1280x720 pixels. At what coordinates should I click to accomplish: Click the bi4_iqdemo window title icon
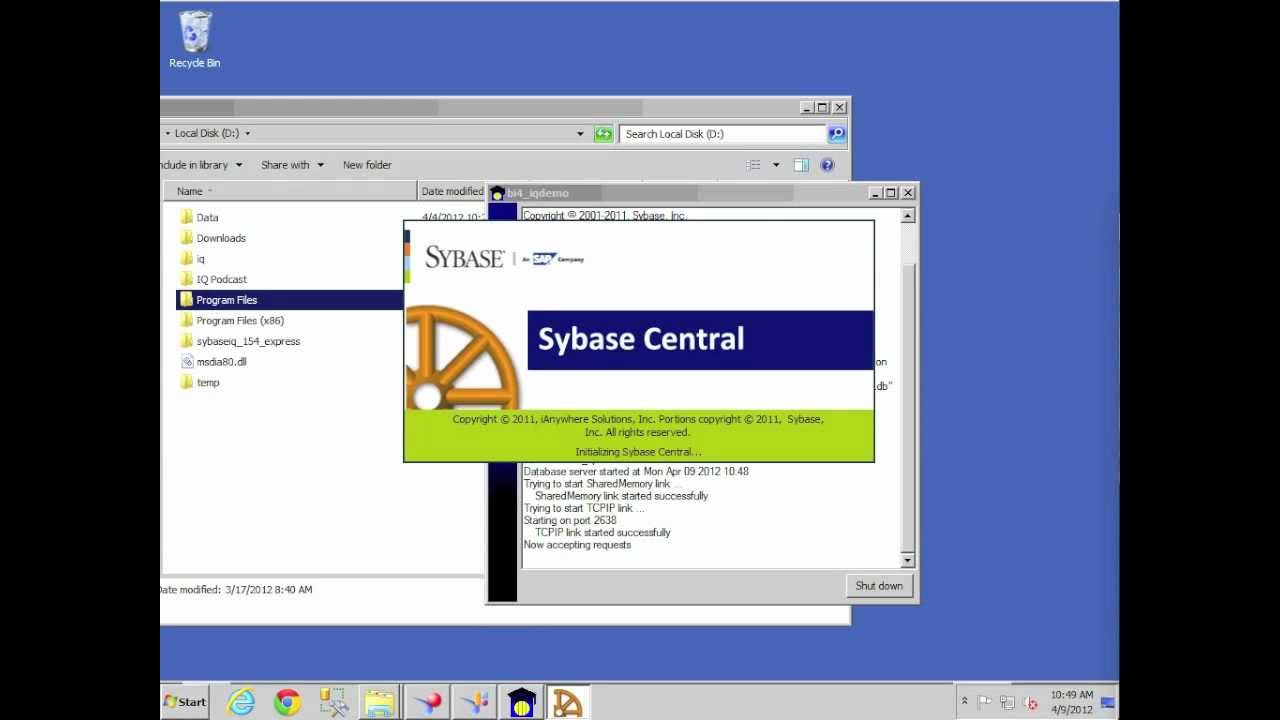click(x=497, y=193)
